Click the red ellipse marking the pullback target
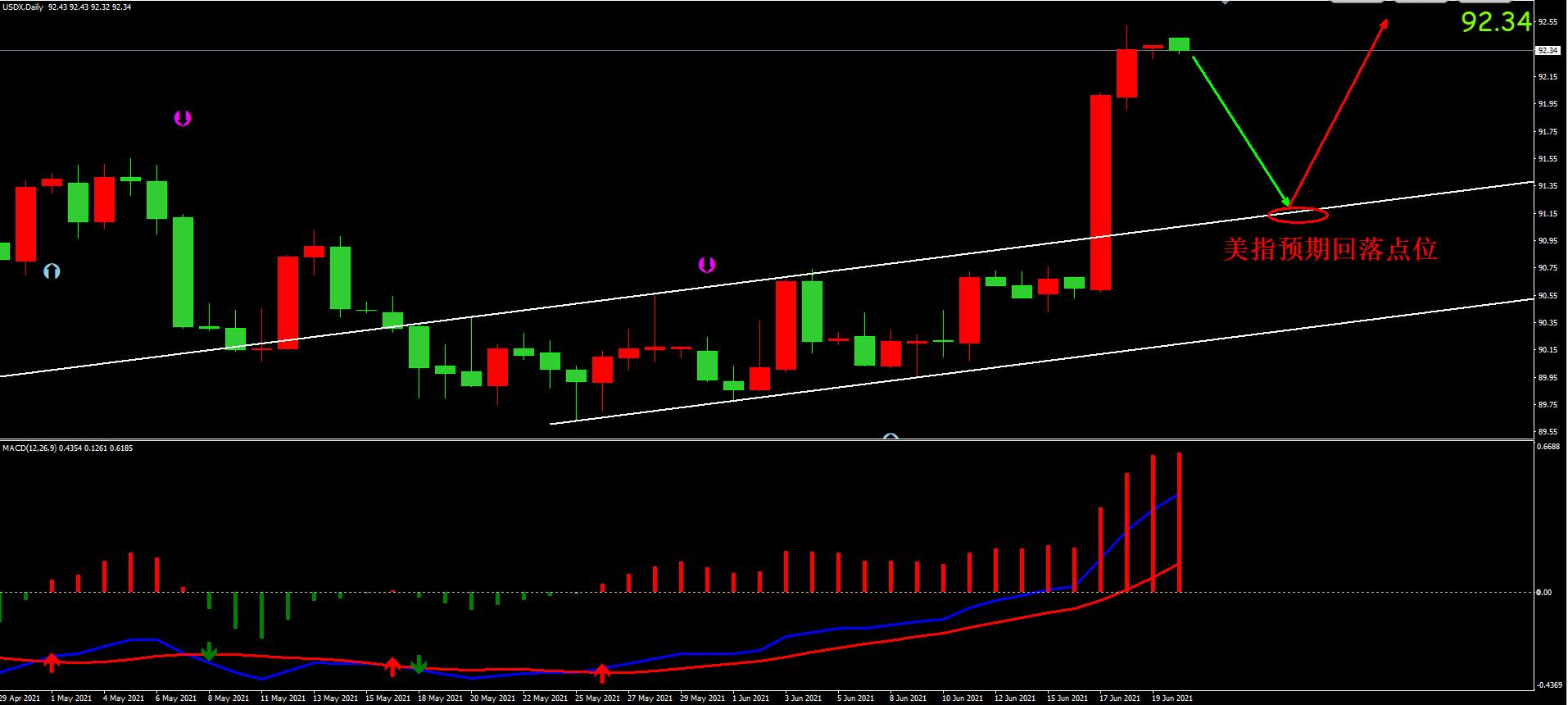 (x=1298, y=216)
